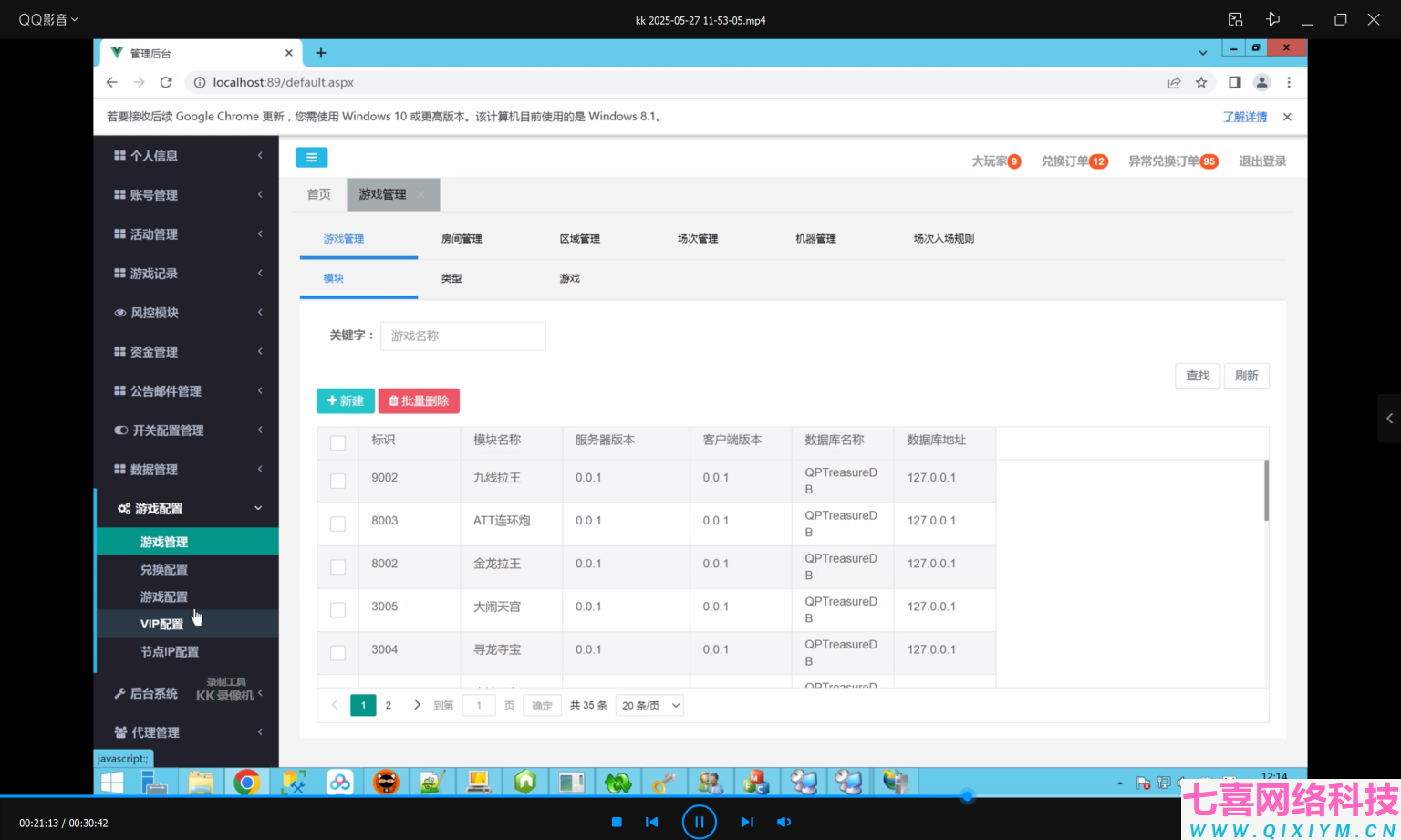Click the blue hamburger menu icon
Viewport: 1401px width, 840px height.
point(311,158)
